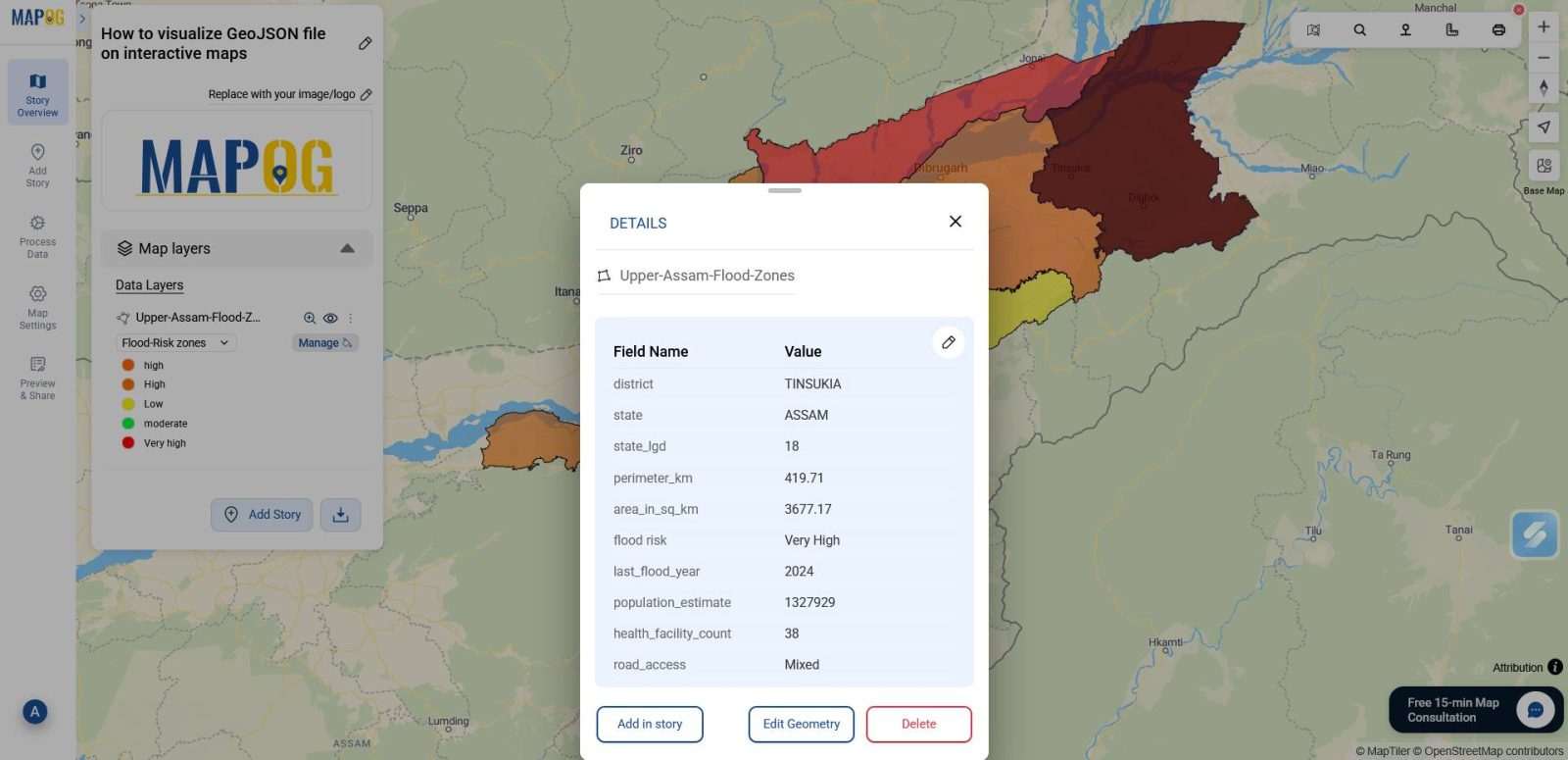Open the Add Story sidebar item
1568x760 pixels.
tap(37, 165)
